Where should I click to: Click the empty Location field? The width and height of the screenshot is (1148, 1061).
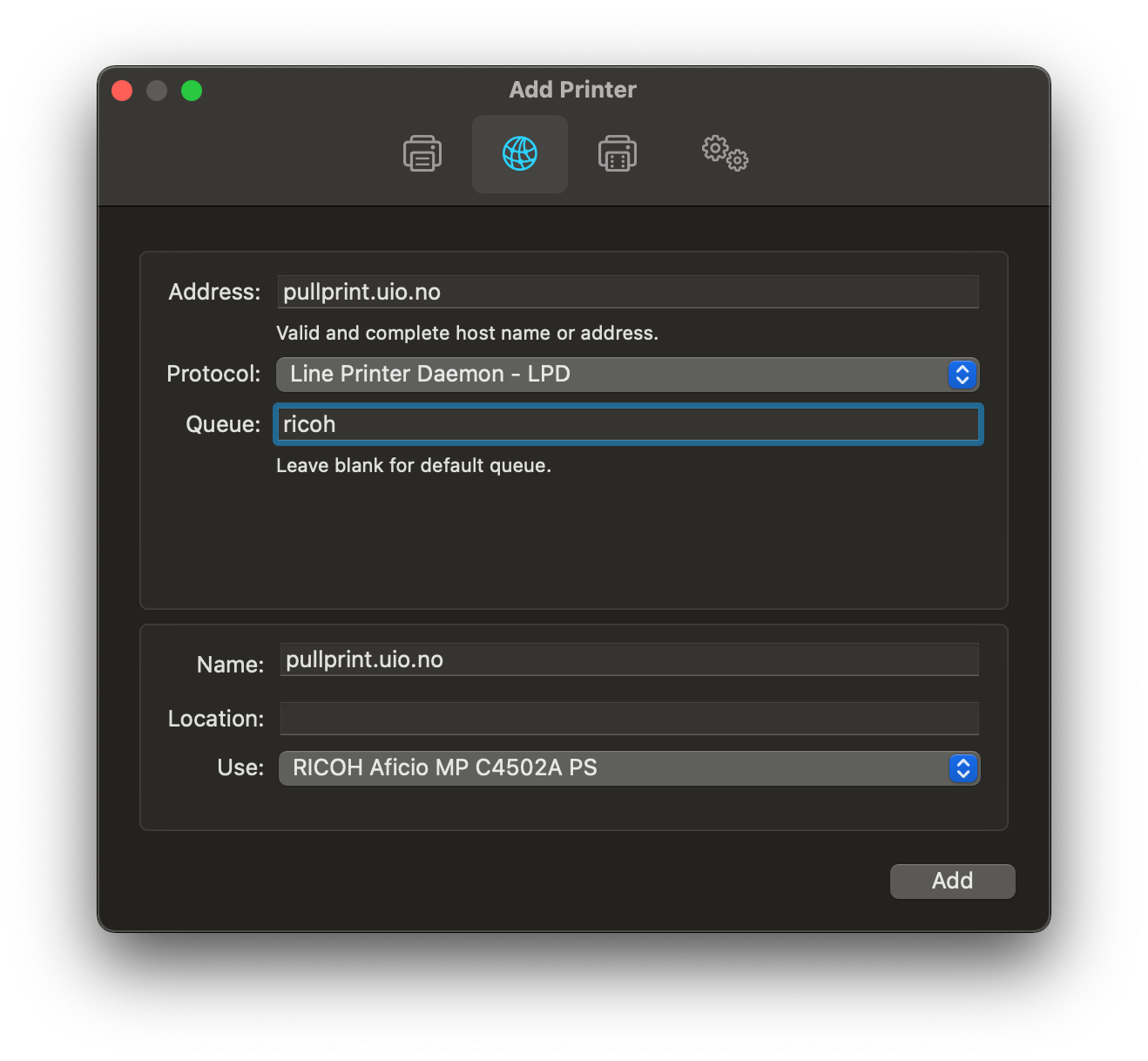click(x=629, y=719)
